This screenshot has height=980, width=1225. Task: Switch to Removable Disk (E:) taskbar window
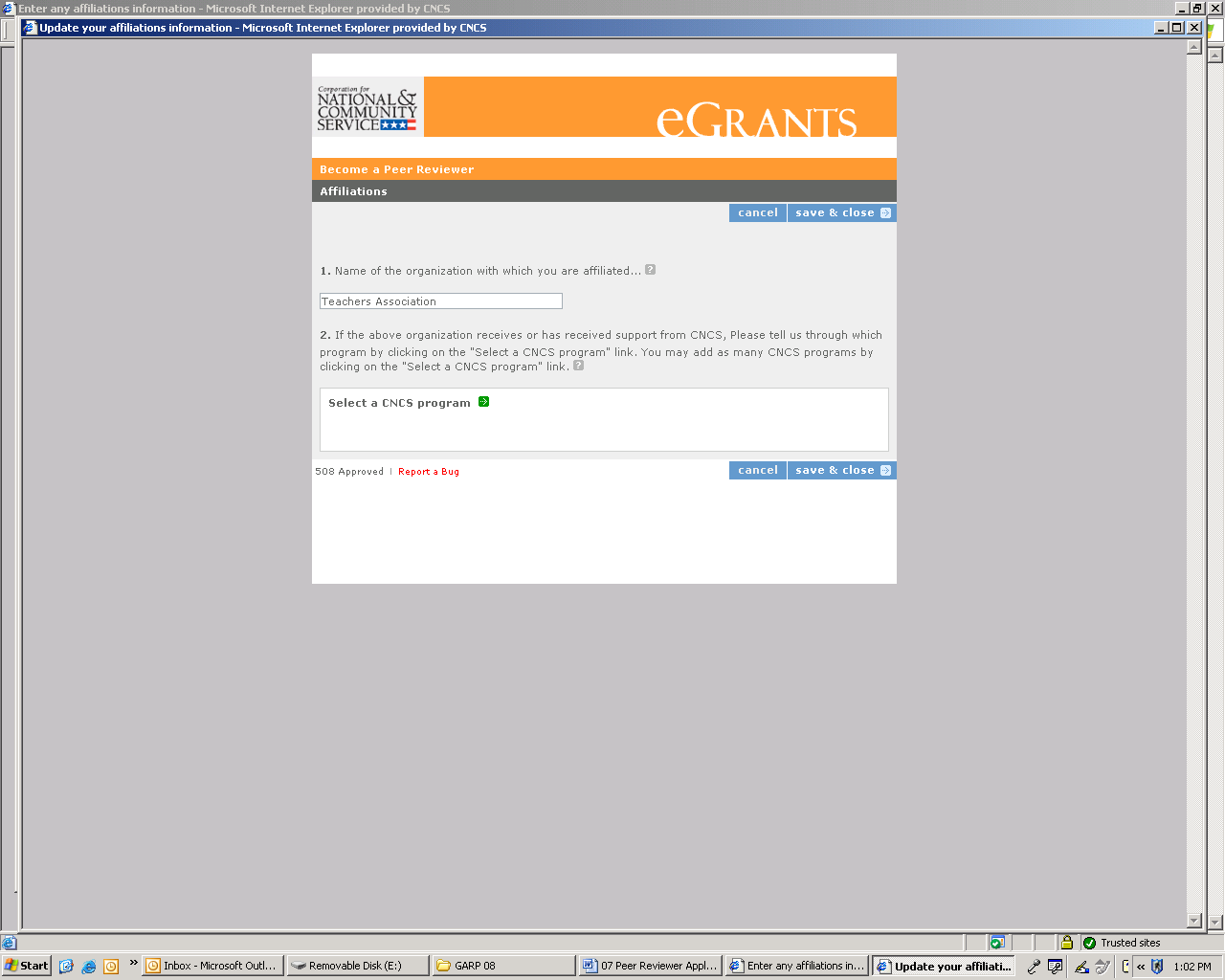358,966
